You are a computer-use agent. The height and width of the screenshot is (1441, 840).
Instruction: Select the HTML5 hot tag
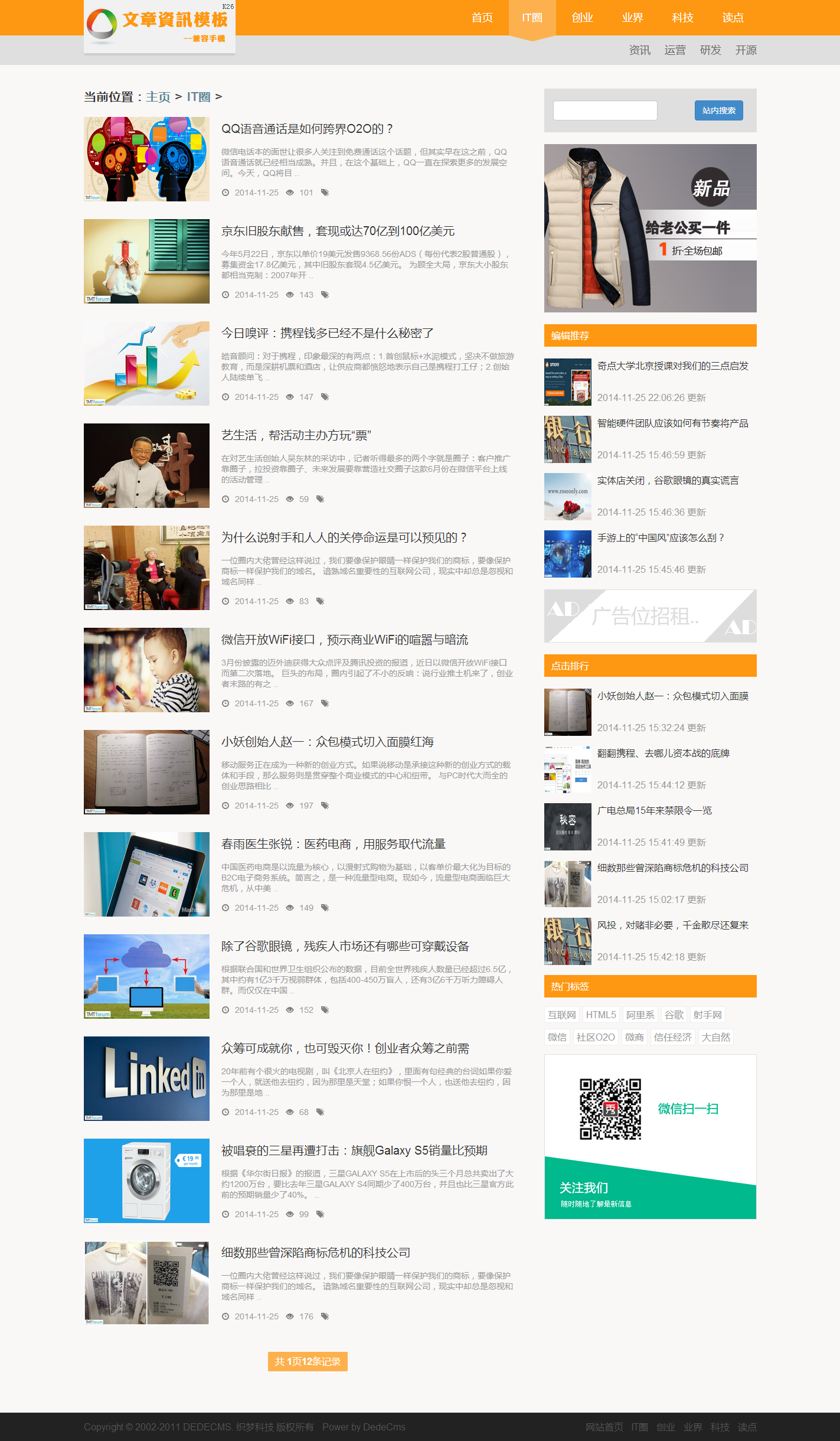click(x=601, y=1015)
